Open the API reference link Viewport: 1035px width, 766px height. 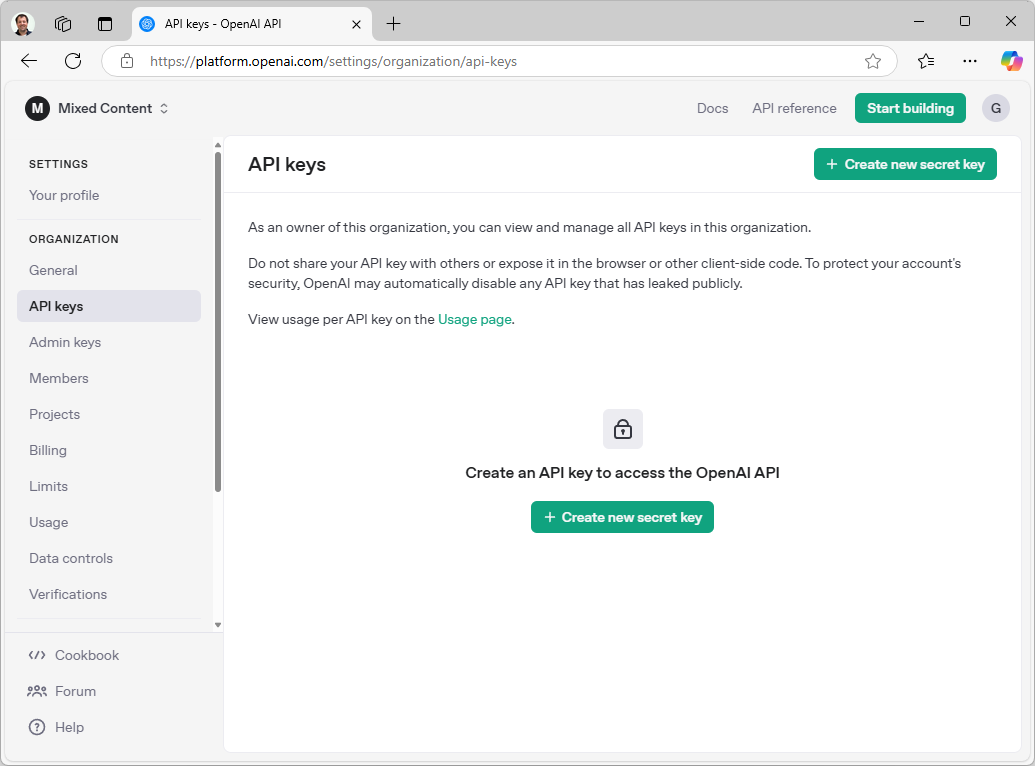click(794, 108)
